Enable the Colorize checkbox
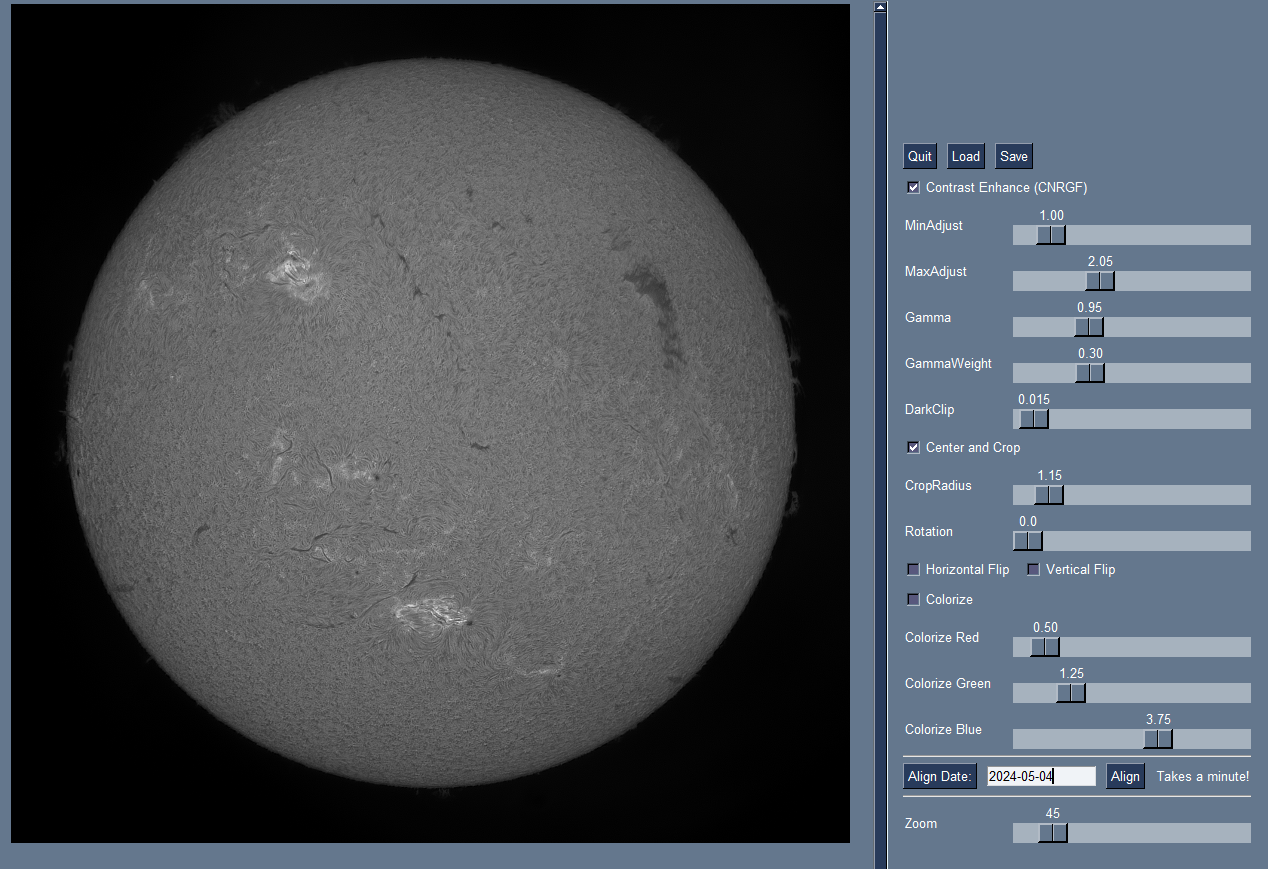Viewport: 1268px width, 869px height. pyautogui.click(x=913, y=600)
